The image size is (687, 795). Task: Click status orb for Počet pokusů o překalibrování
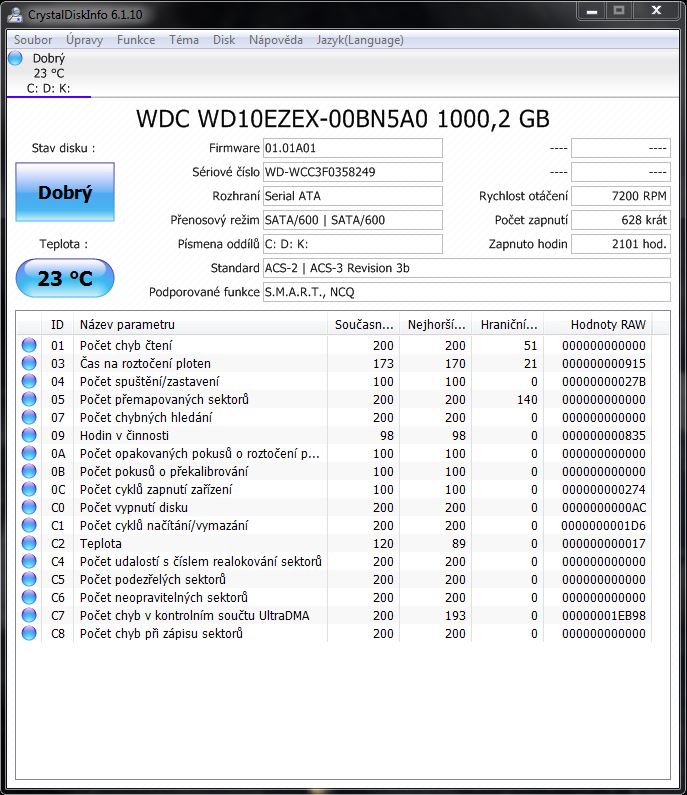(29, 471)
